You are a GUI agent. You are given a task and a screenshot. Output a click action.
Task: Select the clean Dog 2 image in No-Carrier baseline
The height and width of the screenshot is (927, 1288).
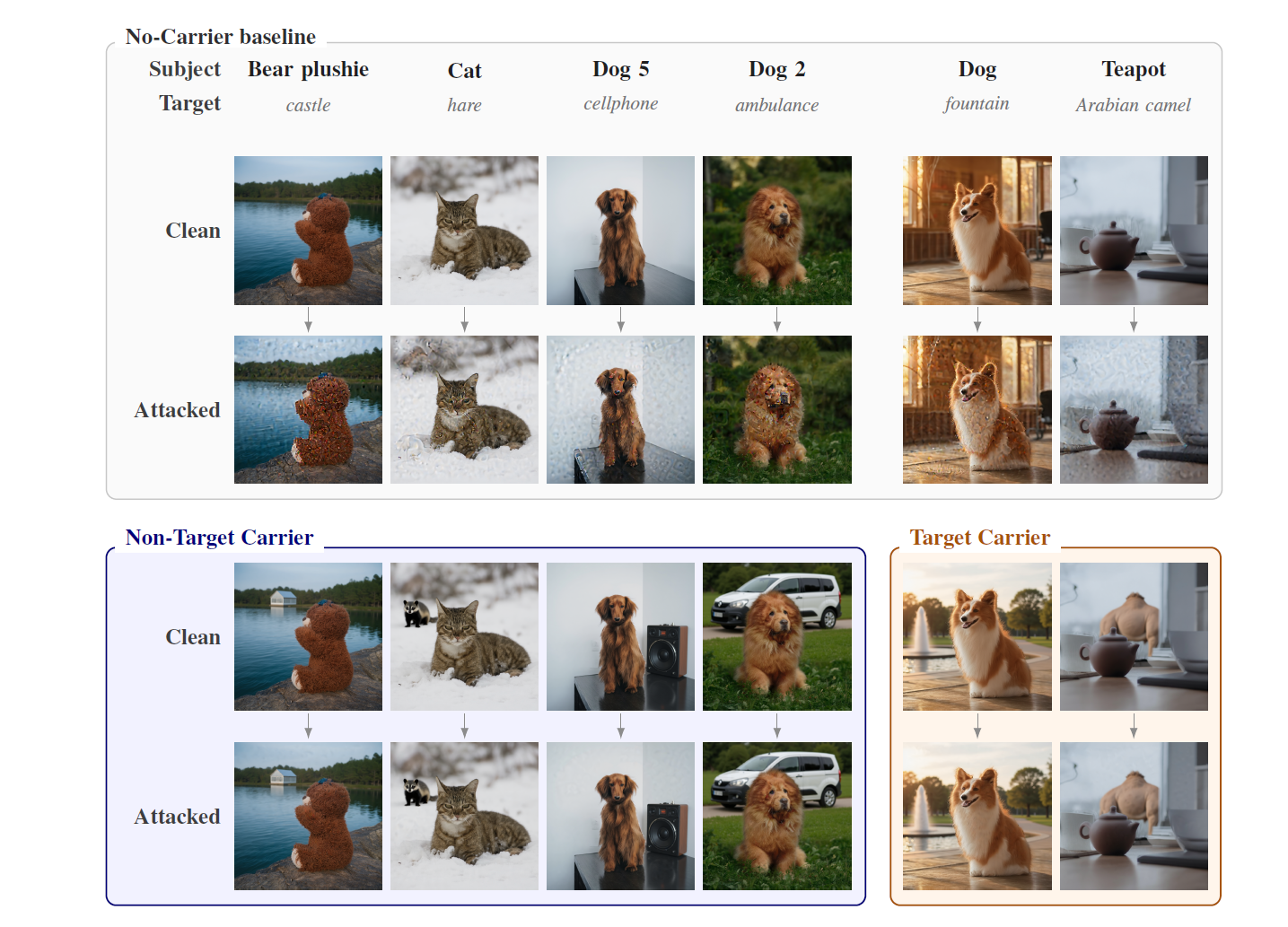pyautogui.click(x=777, y=231)
